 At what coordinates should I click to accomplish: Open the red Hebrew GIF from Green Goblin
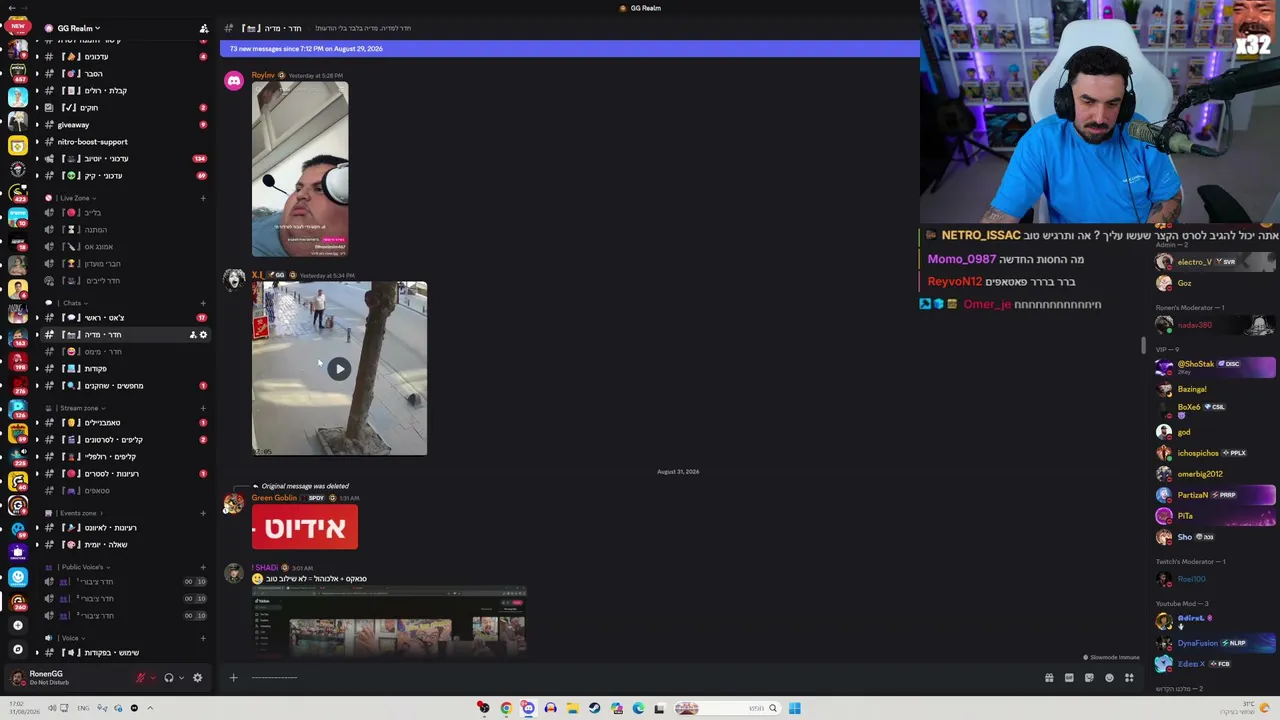click(x=305, y=527)
